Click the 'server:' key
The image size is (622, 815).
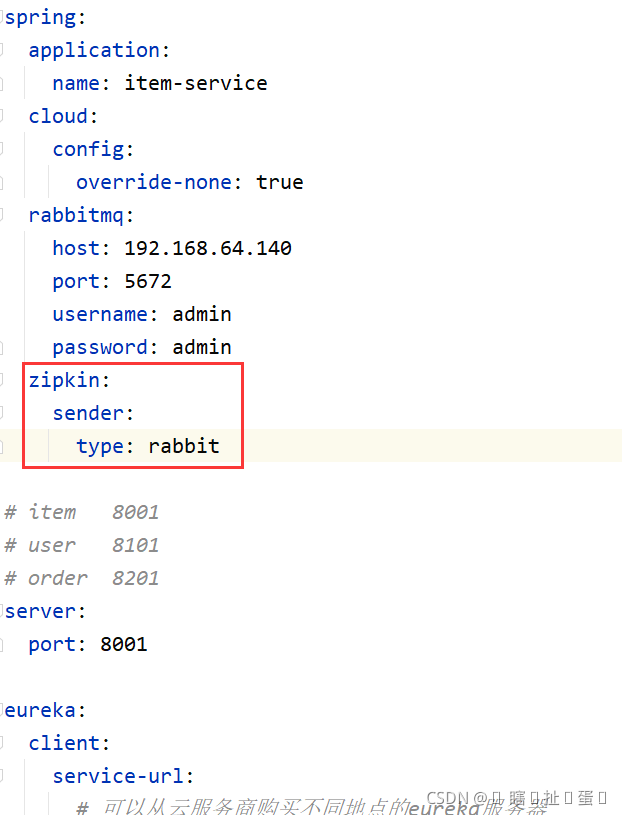(45, 612)
